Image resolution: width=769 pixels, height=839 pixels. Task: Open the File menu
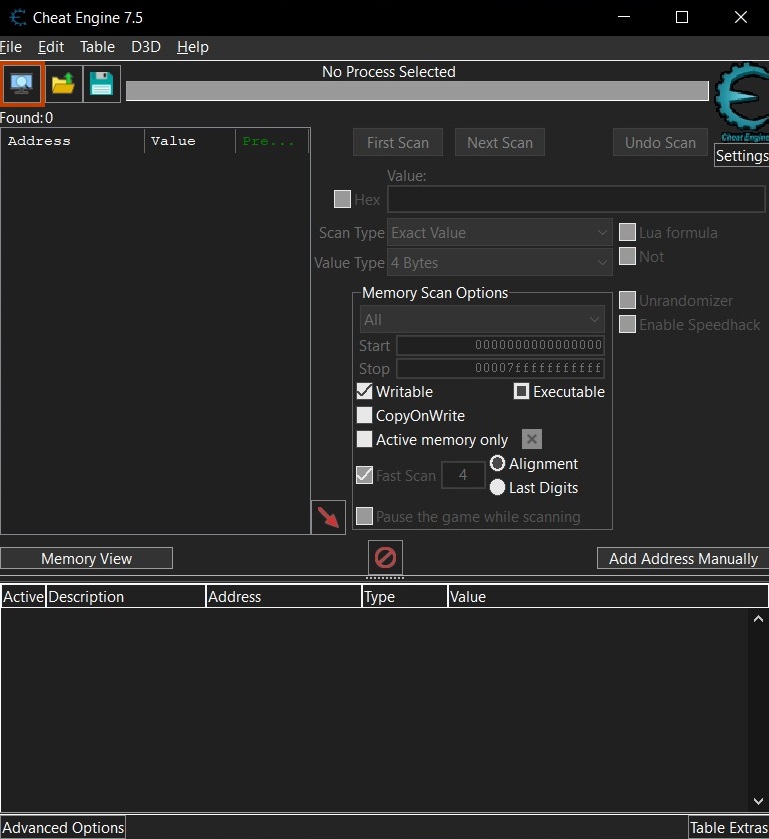pos(11,47)
